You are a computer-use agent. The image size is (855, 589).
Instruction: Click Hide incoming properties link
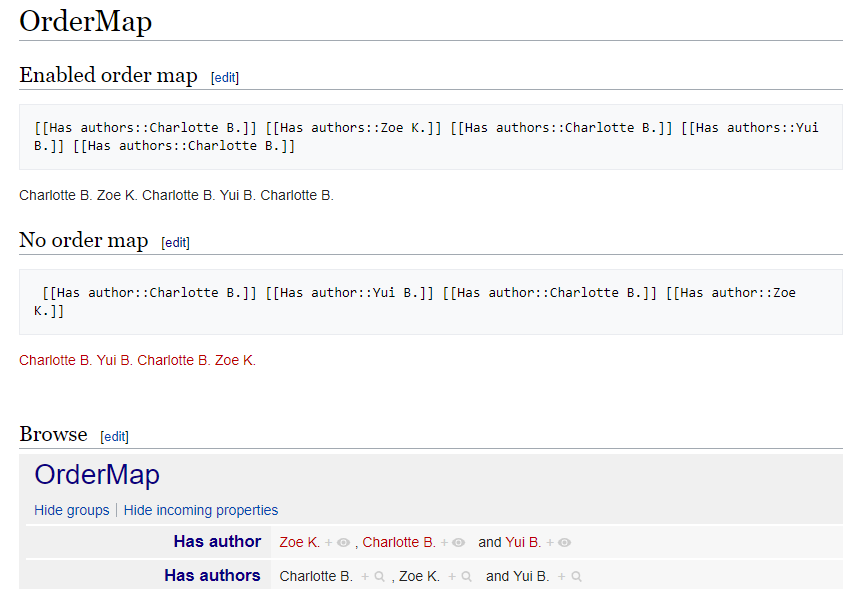tap(201, 510)
